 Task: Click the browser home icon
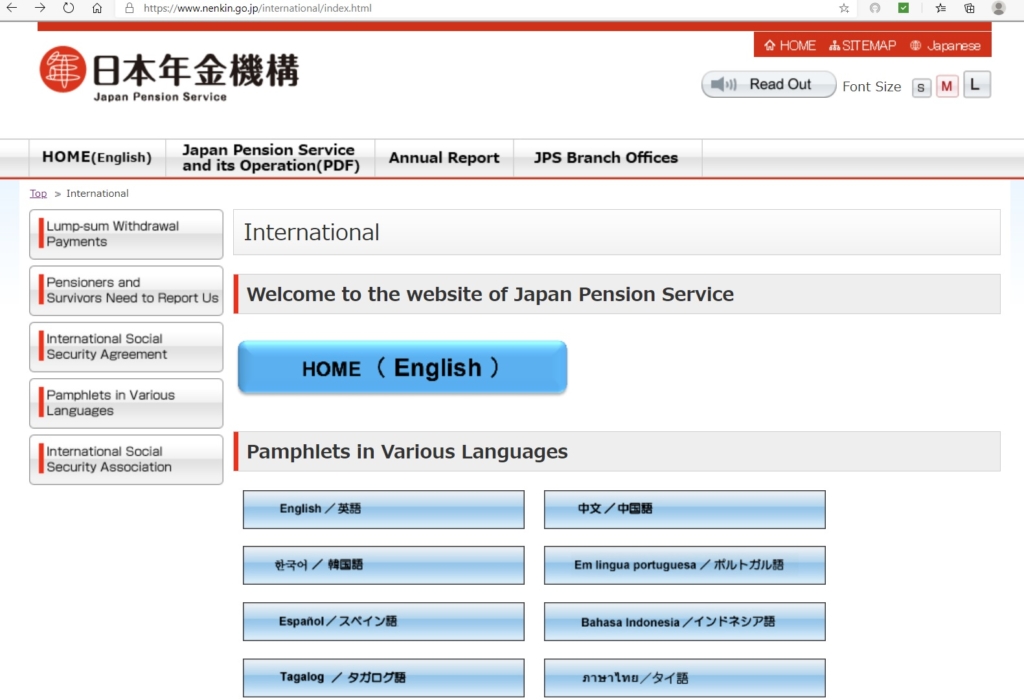pyautogui.click(x=97, y=8)
